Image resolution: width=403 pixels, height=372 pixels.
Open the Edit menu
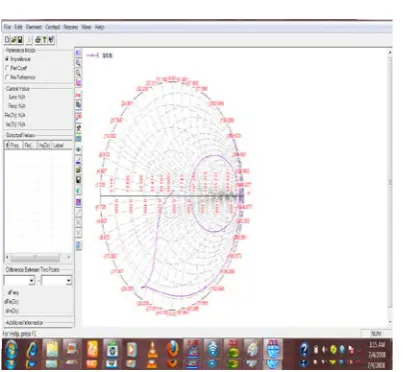(18, 27)
